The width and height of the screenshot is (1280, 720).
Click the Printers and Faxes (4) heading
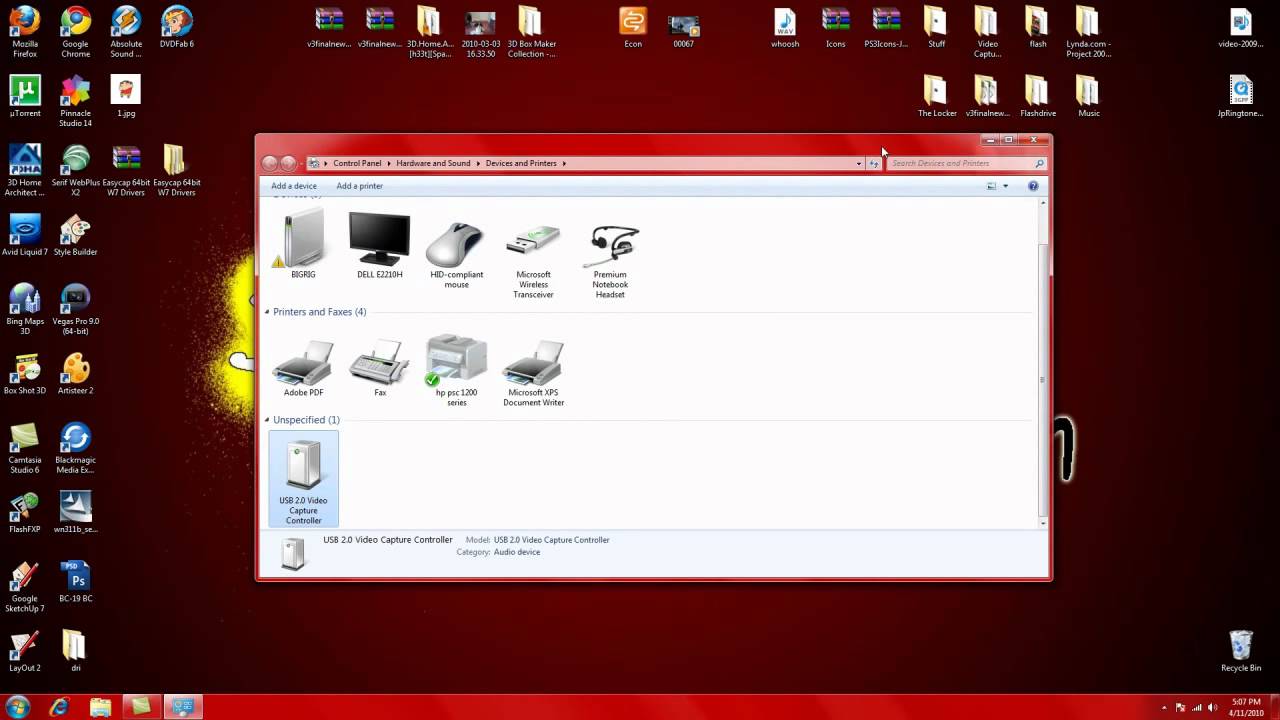pos(320,312)
